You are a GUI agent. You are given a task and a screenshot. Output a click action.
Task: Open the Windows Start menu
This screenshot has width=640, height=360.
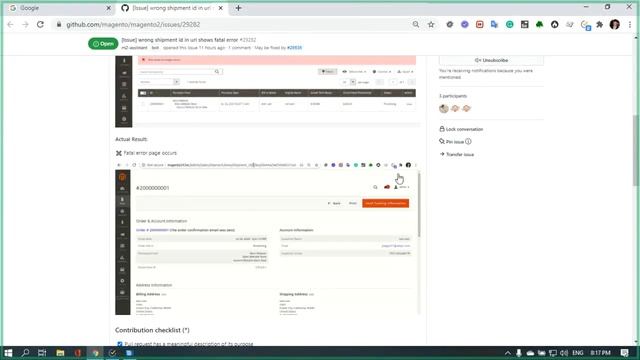(8, 353)
